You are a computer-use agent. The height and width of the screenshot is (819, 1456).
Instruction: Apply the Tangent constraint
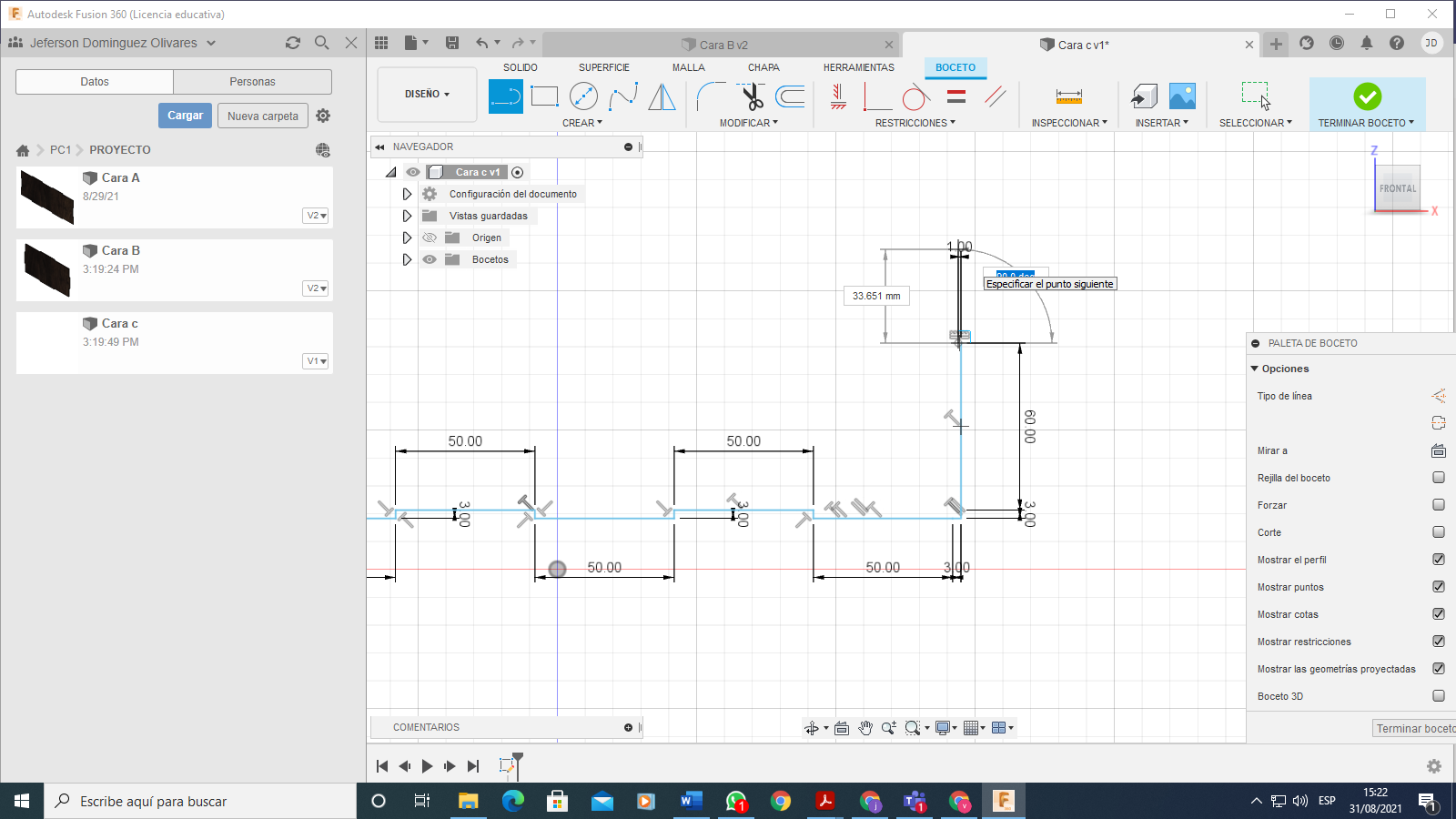click(x=916, y=96)
